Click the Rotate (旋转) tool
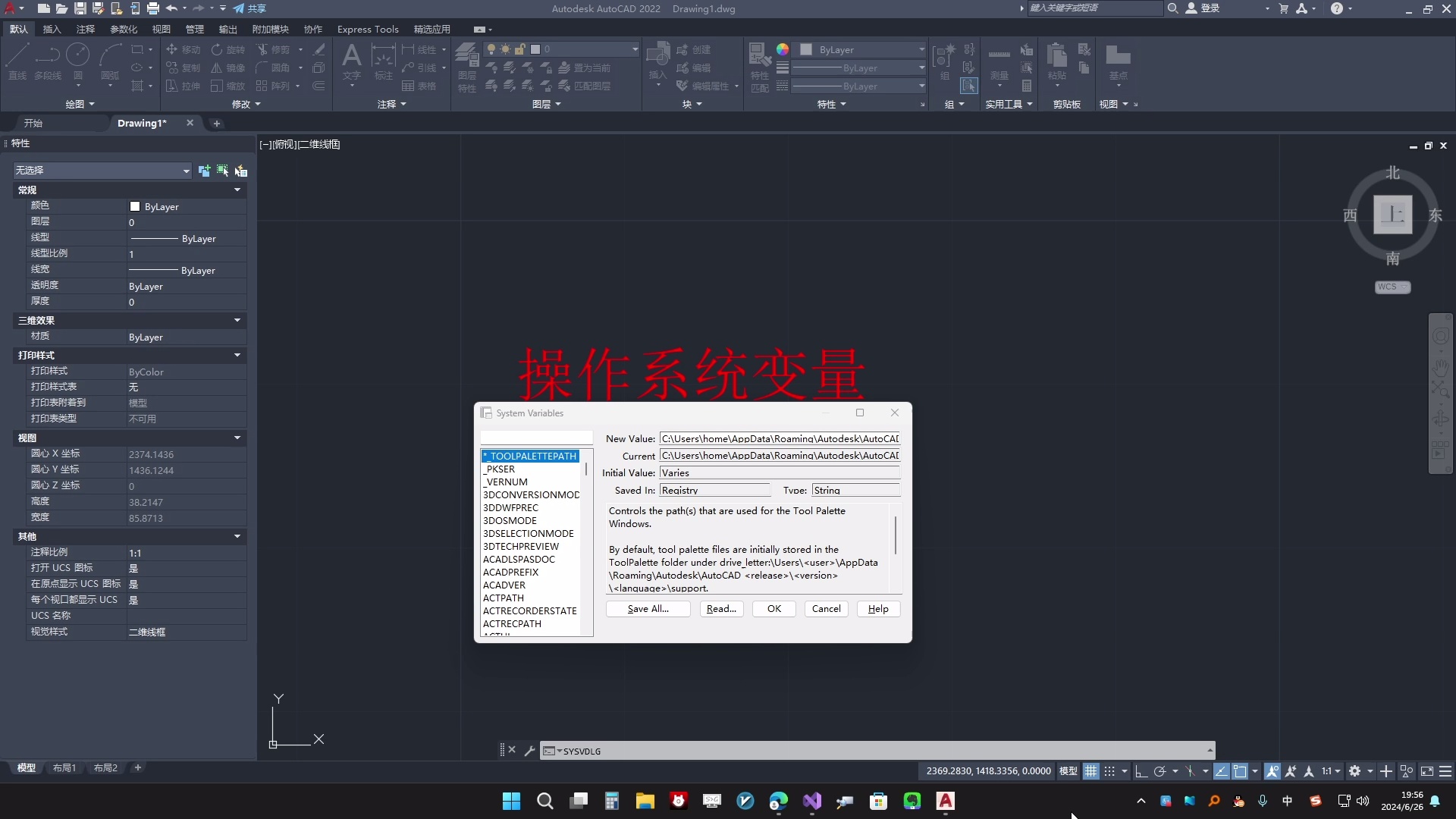 228,49
